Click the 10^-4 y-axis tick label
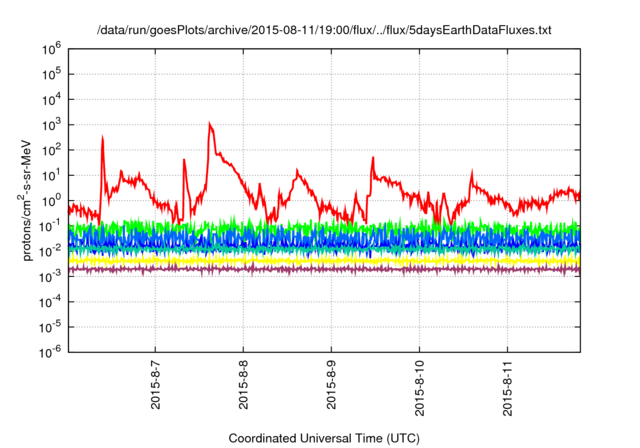The height and width of the screenshot is (448, 640). 51,302
